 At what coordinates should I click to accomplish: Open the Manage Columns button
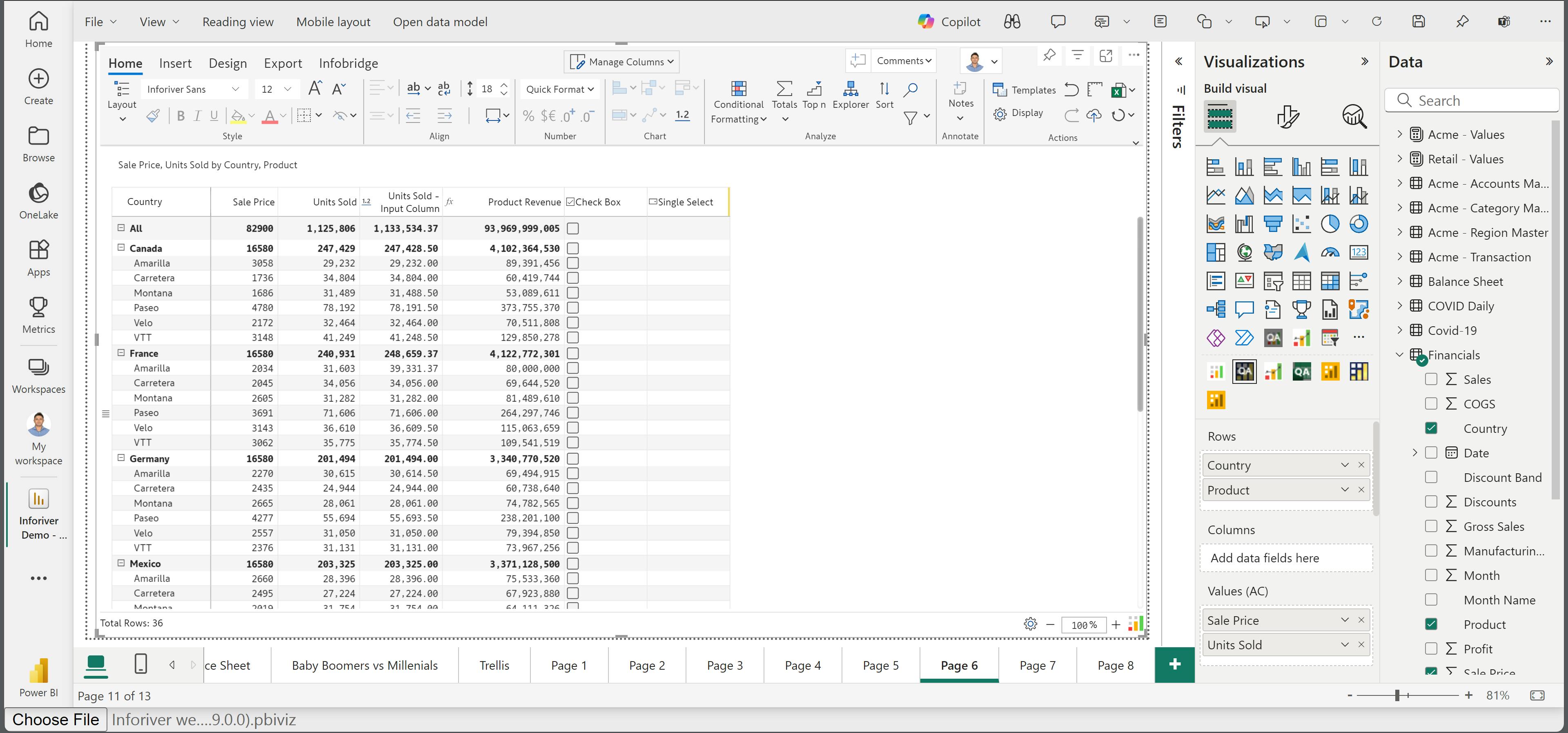(x=622, y=62)
